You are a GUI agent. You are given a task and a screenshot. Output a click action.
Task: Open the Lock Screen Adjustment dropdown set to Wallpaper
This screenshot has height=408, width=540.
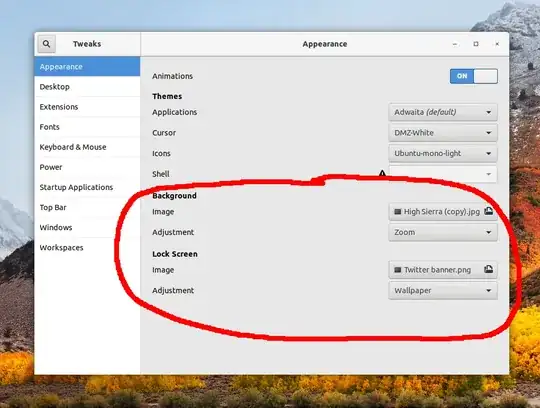[x=443, y=291]
